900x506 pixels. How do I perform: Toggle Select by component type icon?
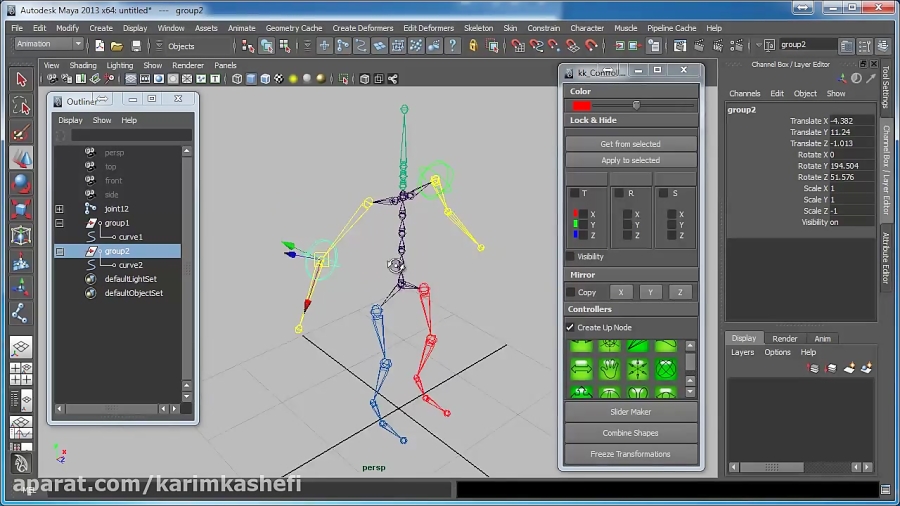(x=285, y=46)
